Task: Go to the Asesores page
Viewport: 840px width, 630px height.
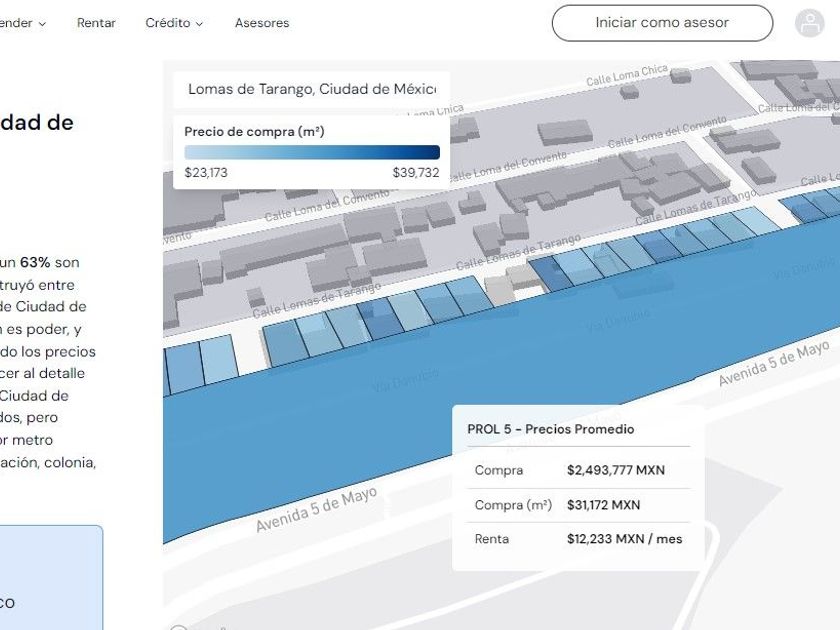Action: tap(262, 23)
